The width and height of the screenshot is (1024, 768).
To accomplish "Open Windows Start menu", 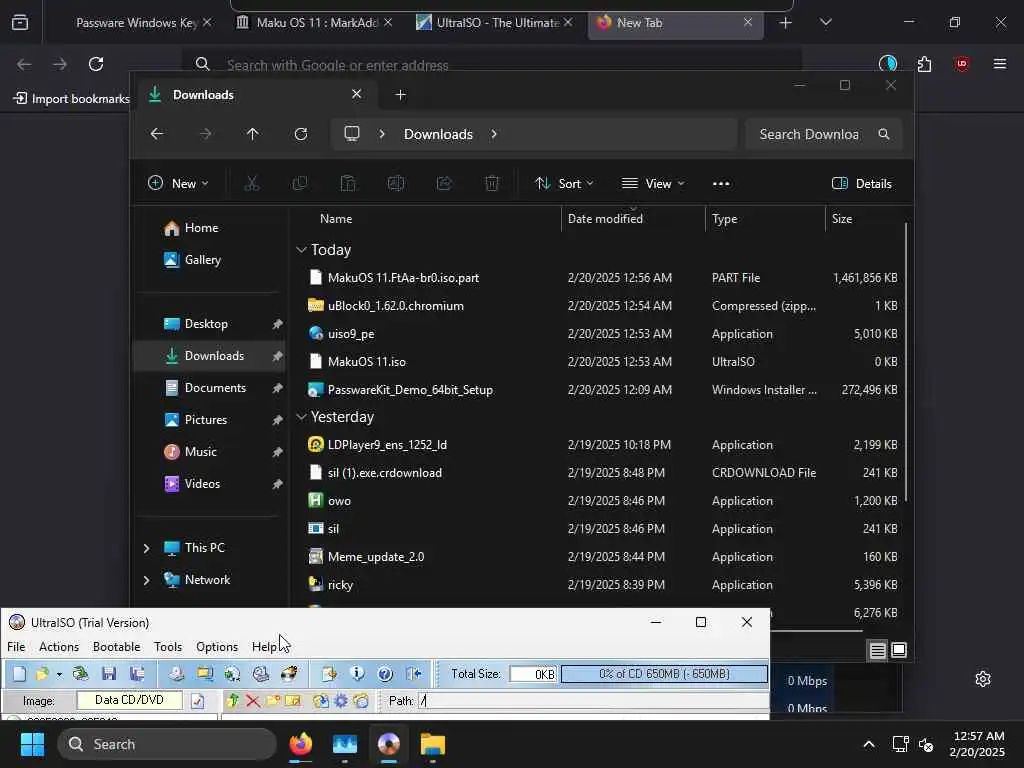I will pos(33,744).
